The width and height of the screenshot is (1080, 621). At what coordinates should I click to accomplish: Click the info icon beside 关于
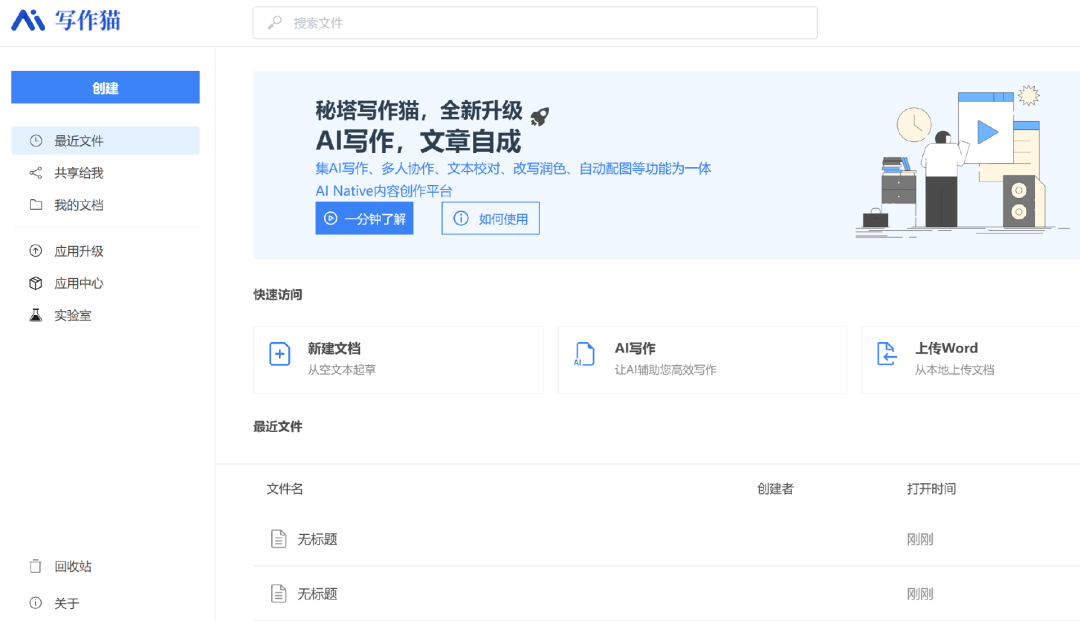point(36,603)
